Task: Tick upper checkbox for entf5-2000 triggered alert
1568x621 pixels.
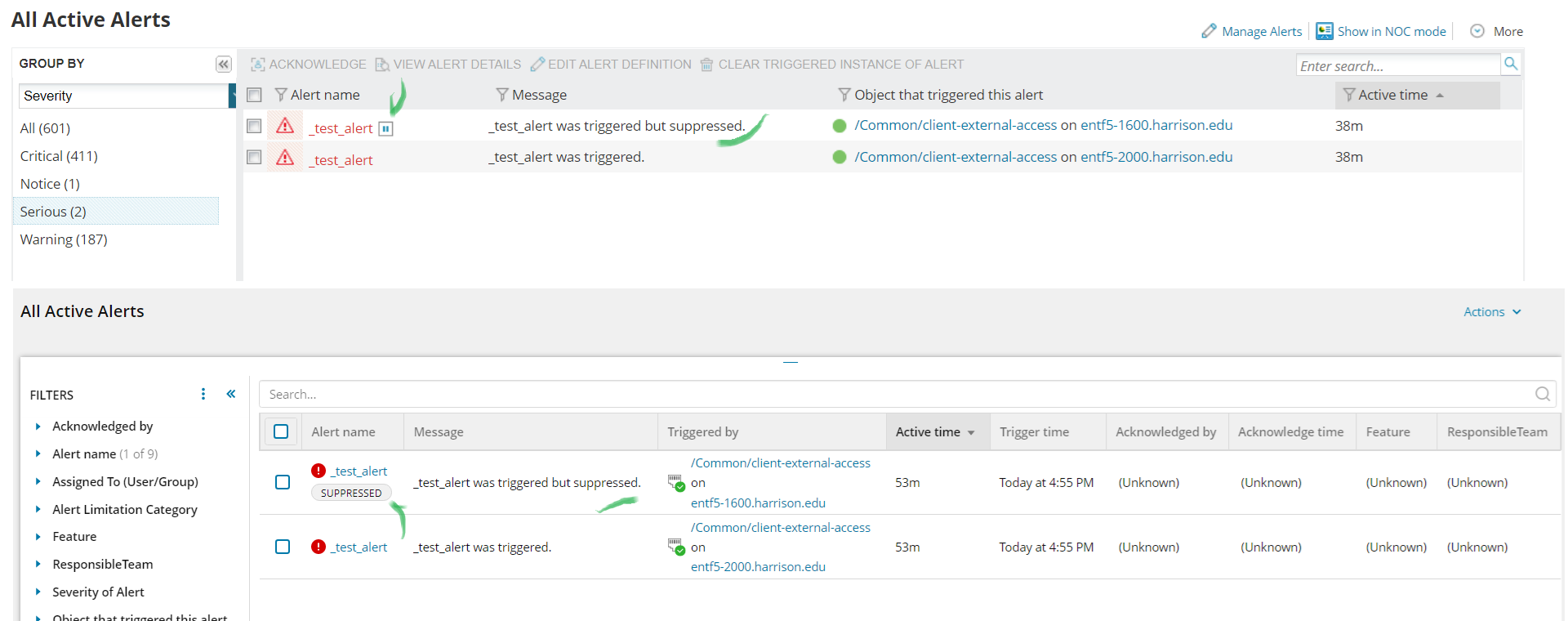Action: (254, 157)
